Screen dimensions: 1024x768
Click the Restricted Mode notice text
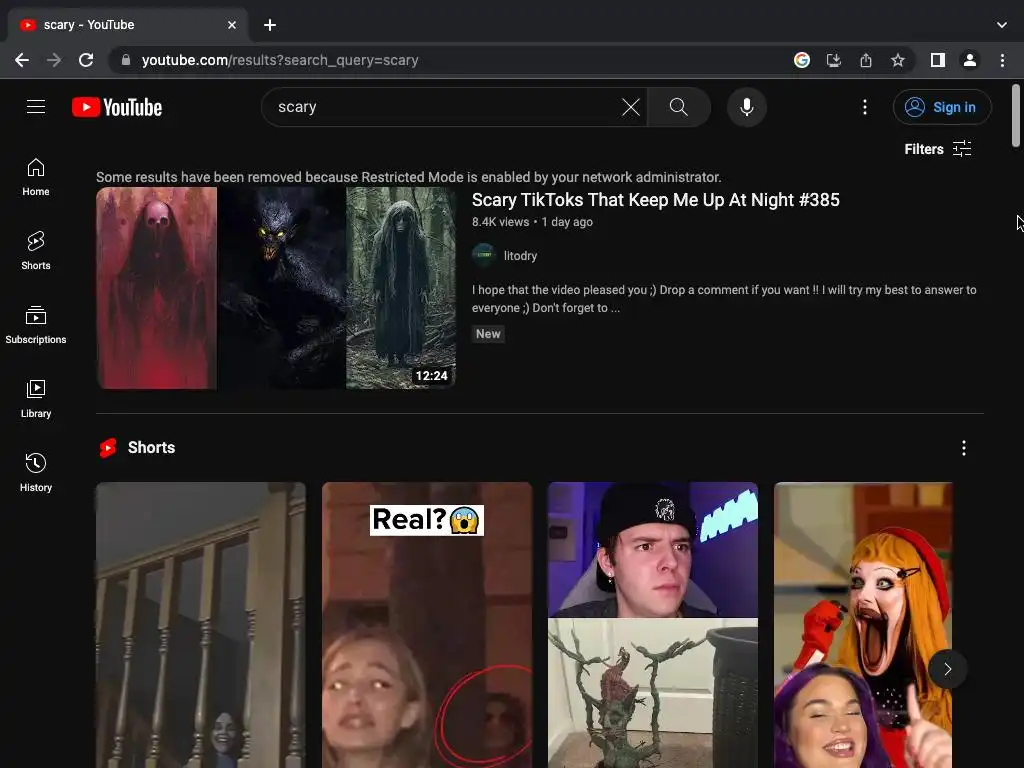pos(409,177)
